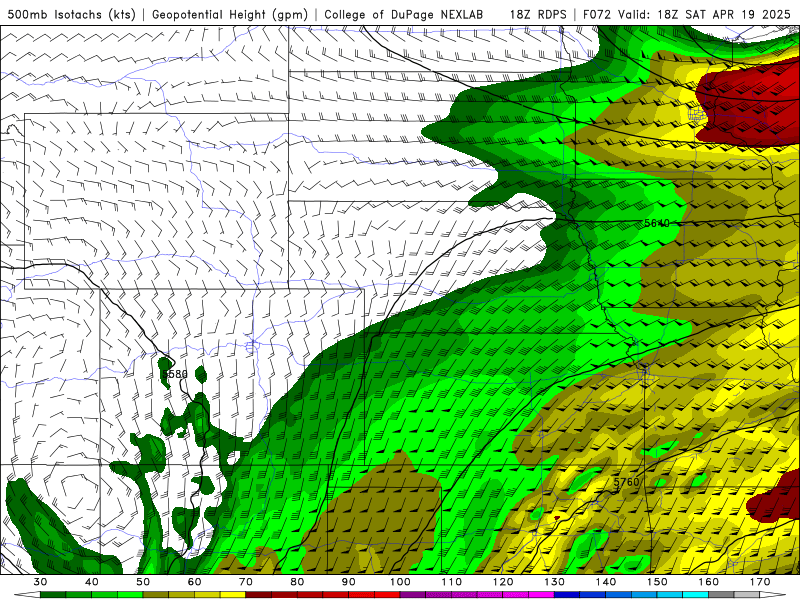
Task: Select the bright green 45-50 kt legend swatch
Action: click(130, 595)
